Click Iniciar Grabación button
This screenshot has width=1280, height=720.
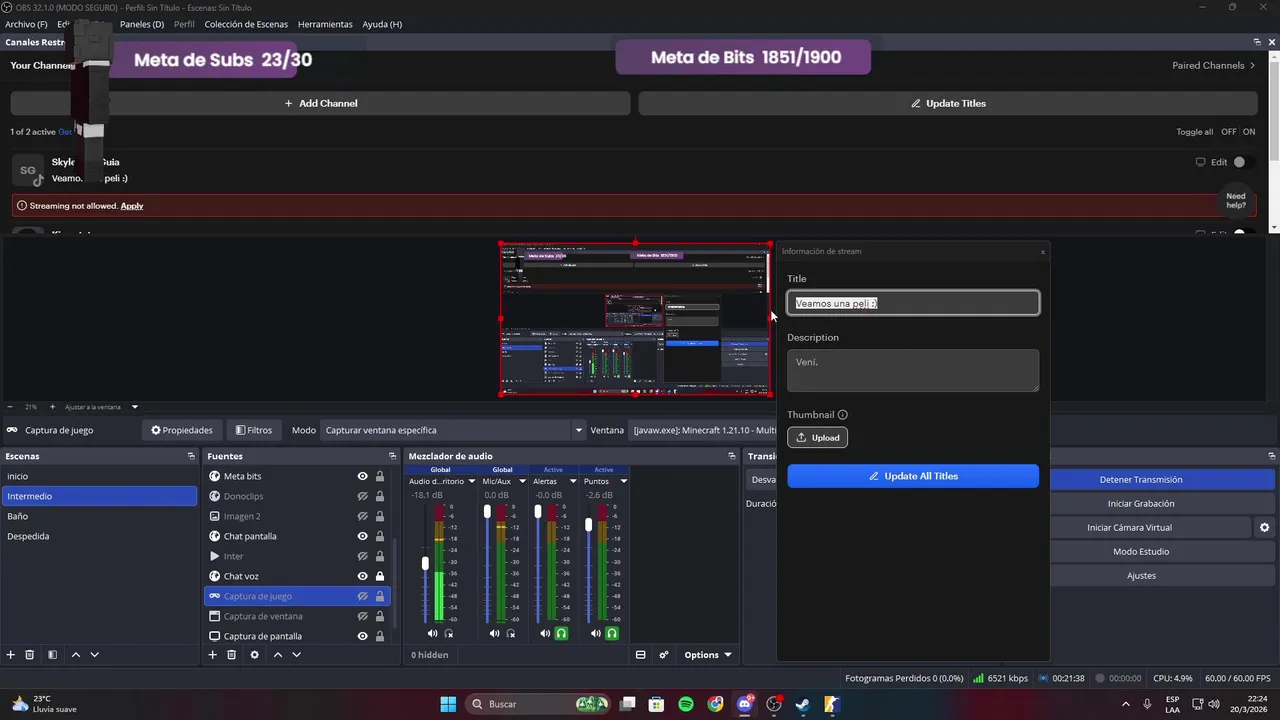(x=1141, y=504)
